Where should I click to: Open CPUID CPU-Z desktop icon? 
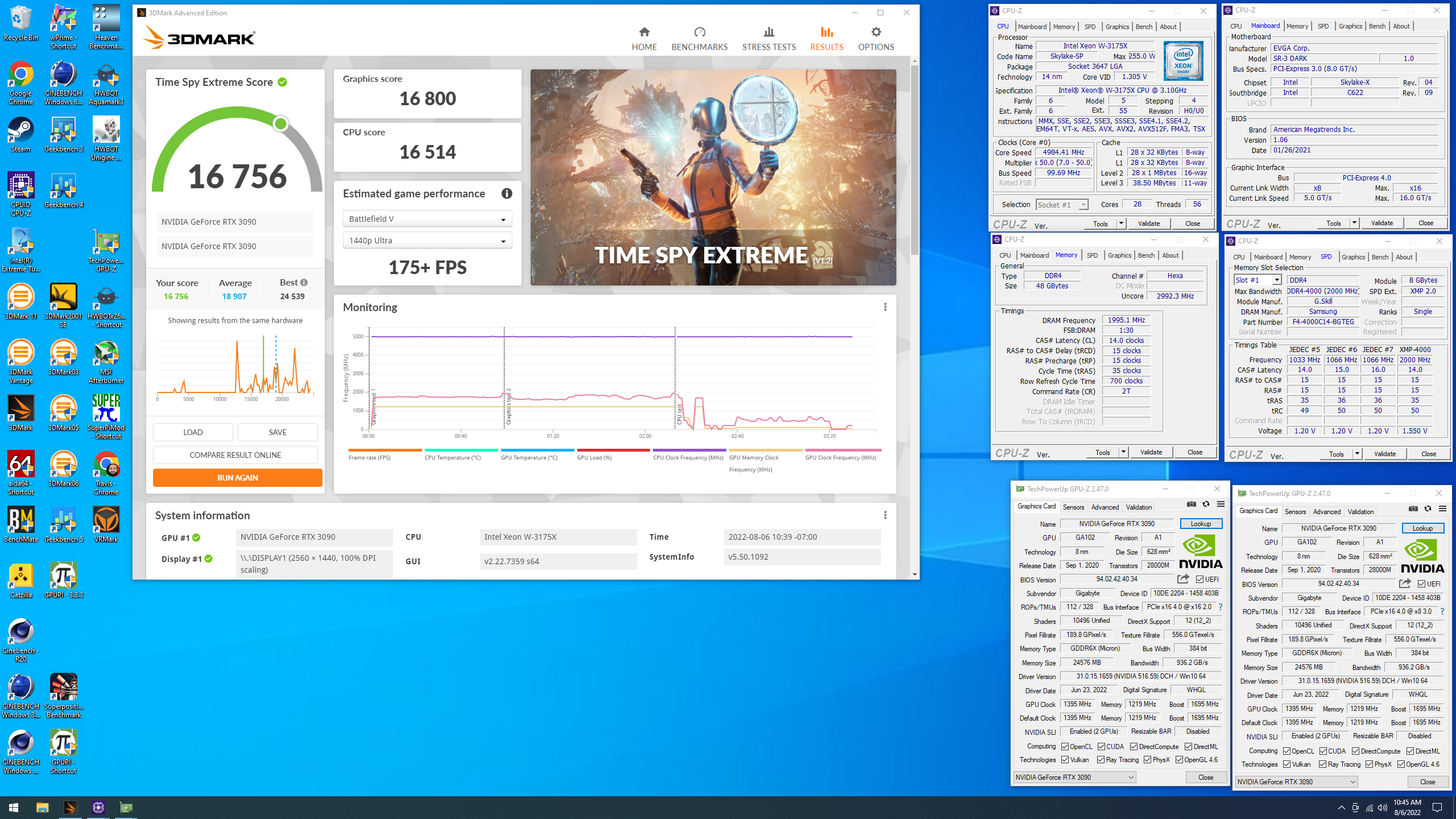[21, 195]
